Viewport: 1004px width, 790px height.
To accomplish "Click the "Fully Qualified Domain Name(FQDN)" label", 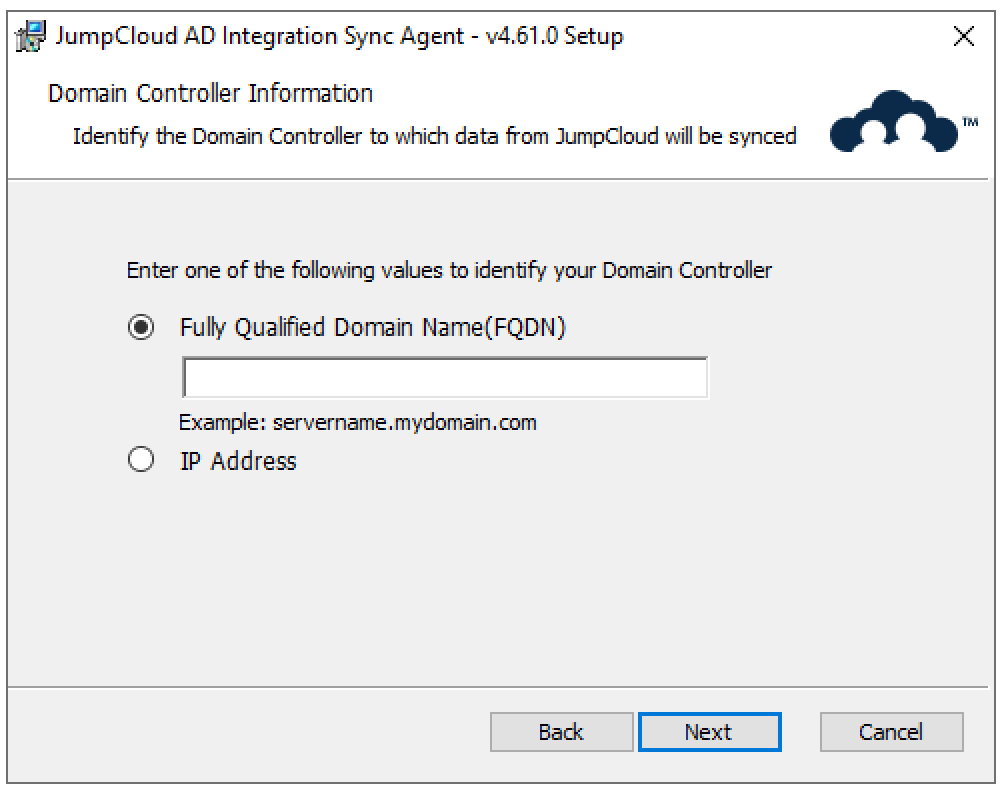I will pos(372,327).
